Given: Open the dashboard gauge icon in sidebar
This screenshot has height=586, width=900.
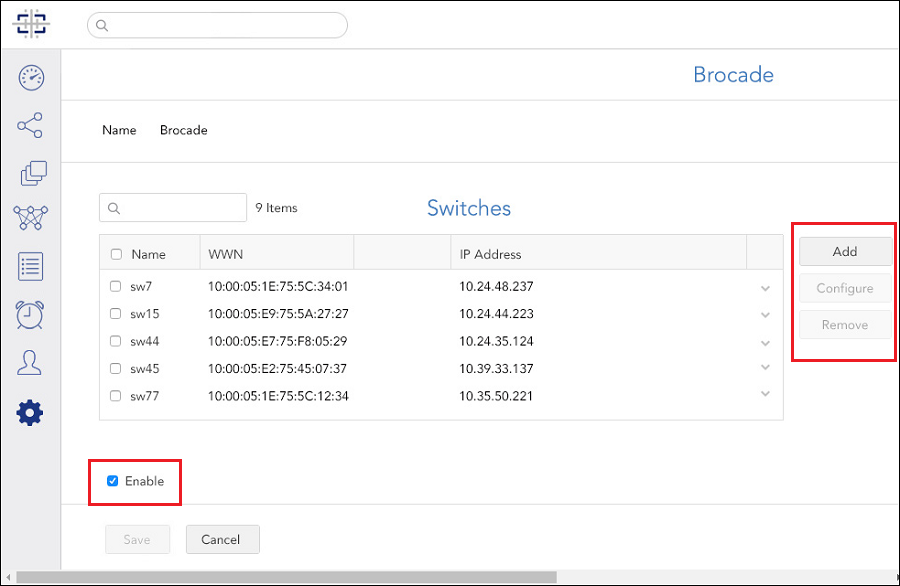Looking at the screenshot, I should pyautogui.click(x=31, y=77).
